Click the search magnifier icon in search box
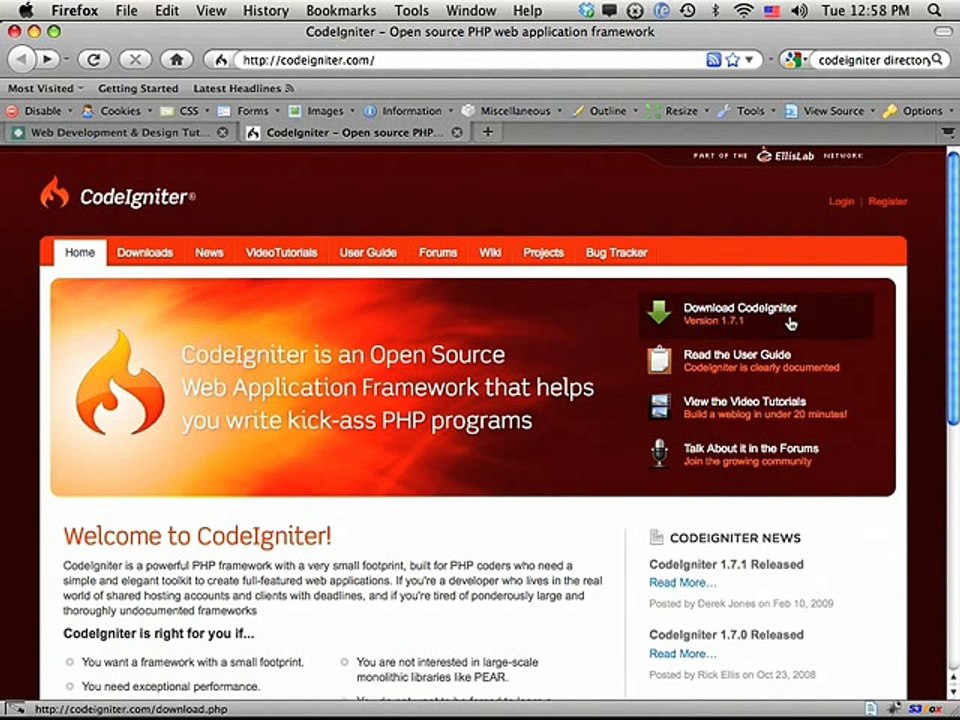This screenshot has height=720, width=960. (x=937, y=59)
